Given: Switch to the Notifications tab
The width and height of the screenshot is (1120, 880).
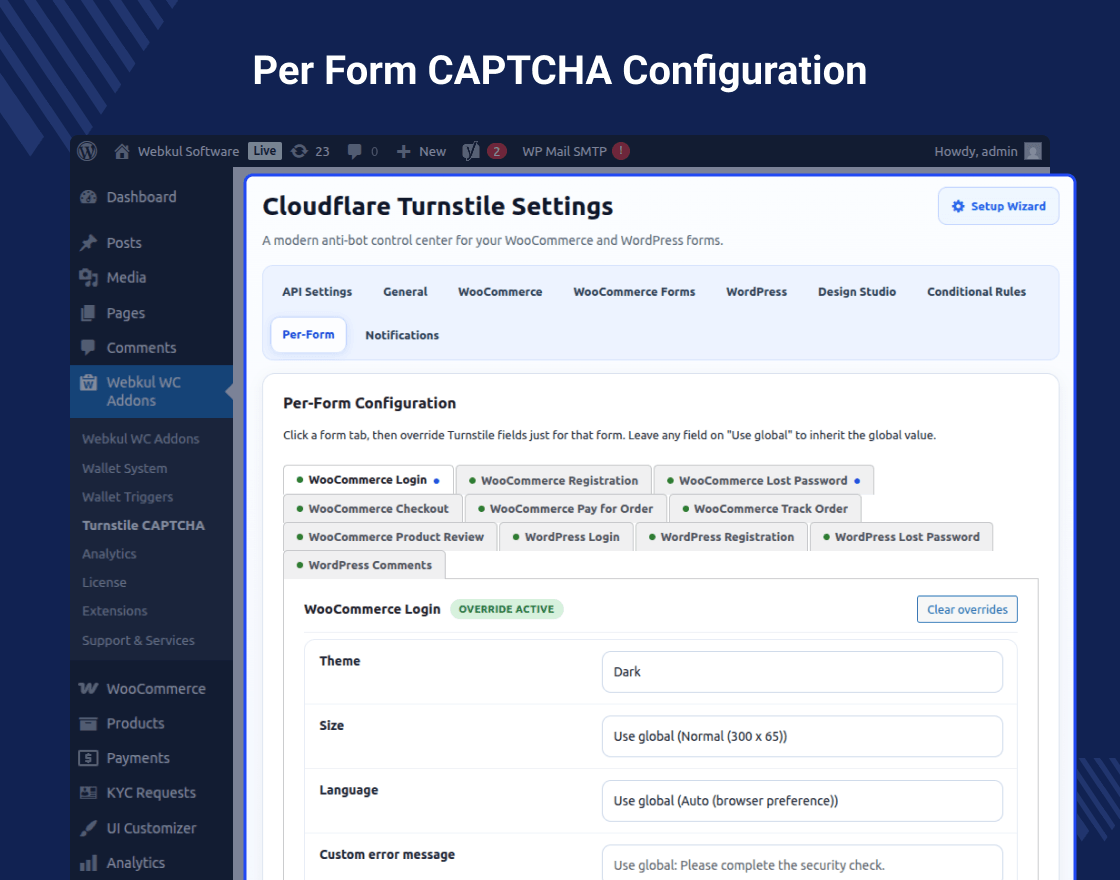Looking at the screenshot, I should click(402, 335).
